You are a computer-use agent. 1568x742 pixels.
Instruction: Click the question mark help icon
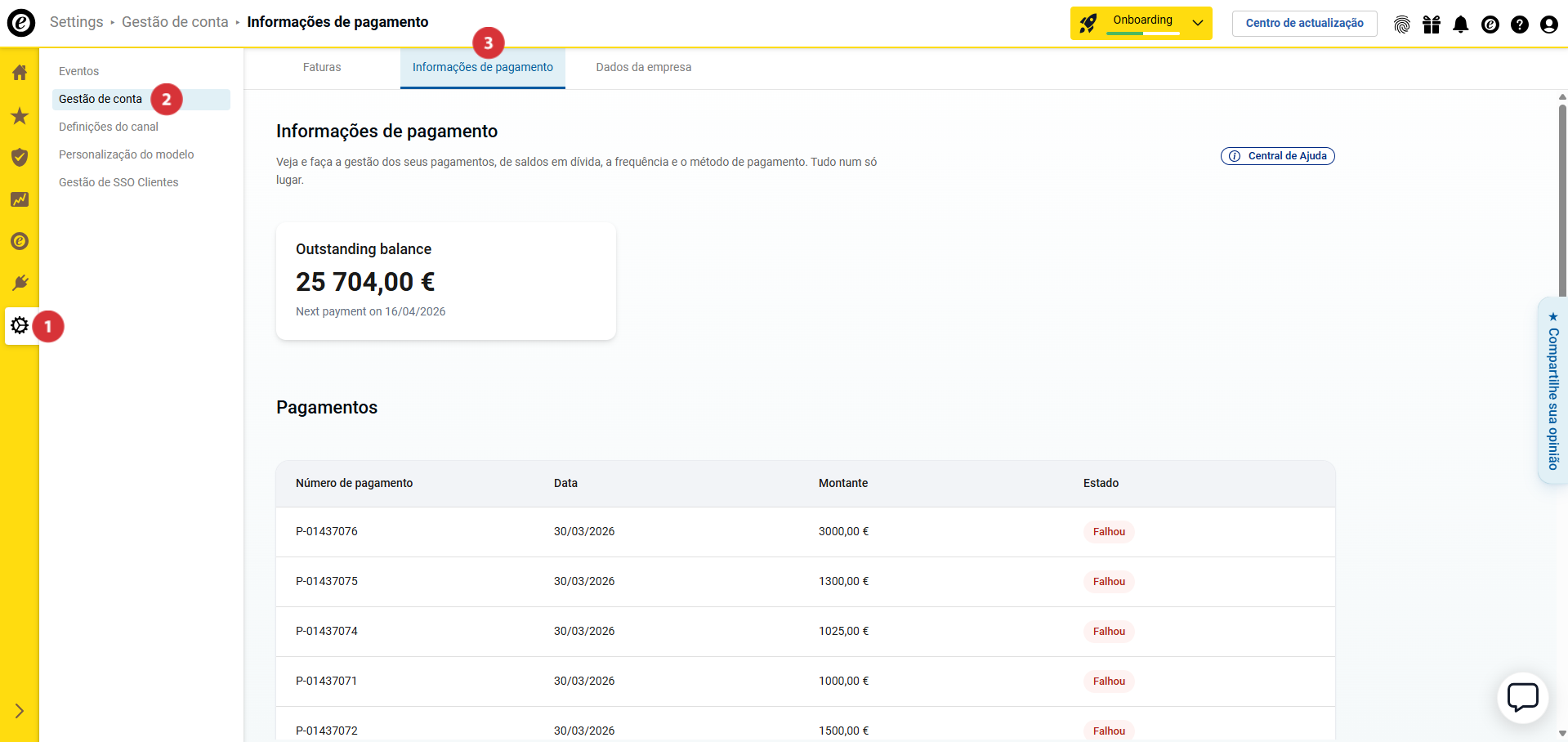1519,25
